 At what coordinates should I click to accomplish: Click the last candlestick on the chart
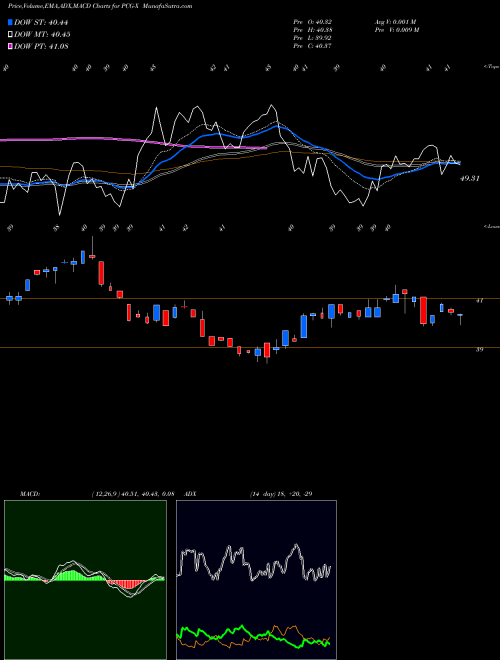coord(460,319)
